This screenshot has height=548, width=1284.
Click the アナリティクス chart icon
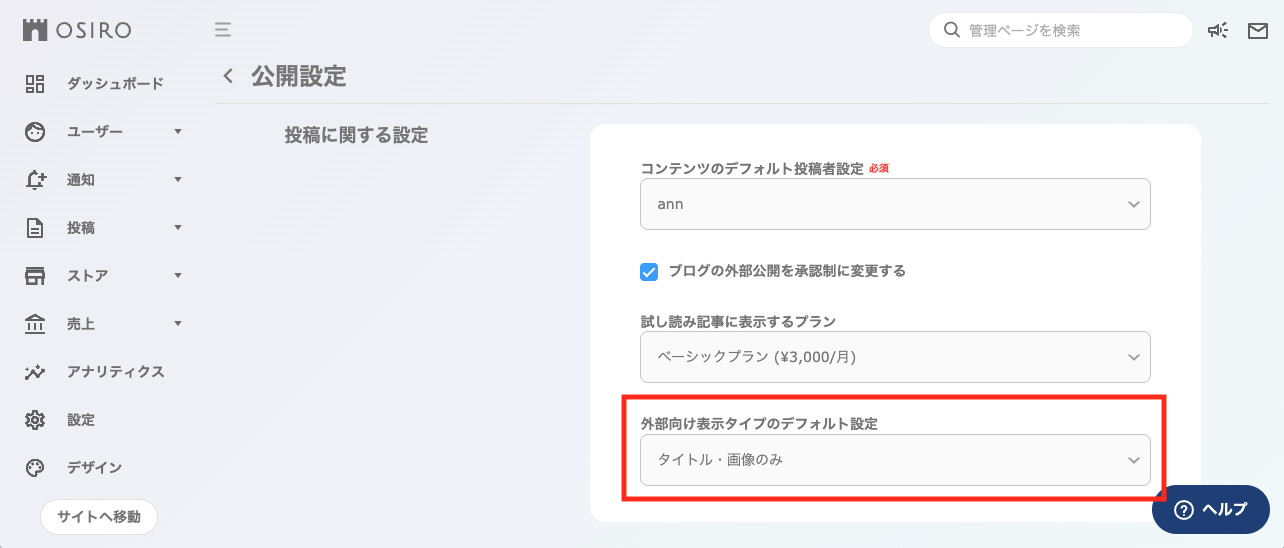35,372
